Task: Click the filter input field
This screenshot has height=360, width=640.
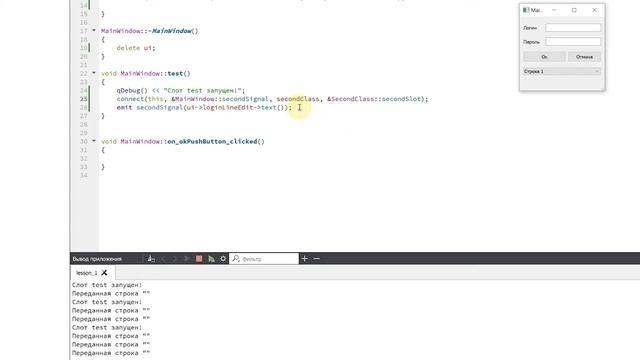Action: [264, 258]
